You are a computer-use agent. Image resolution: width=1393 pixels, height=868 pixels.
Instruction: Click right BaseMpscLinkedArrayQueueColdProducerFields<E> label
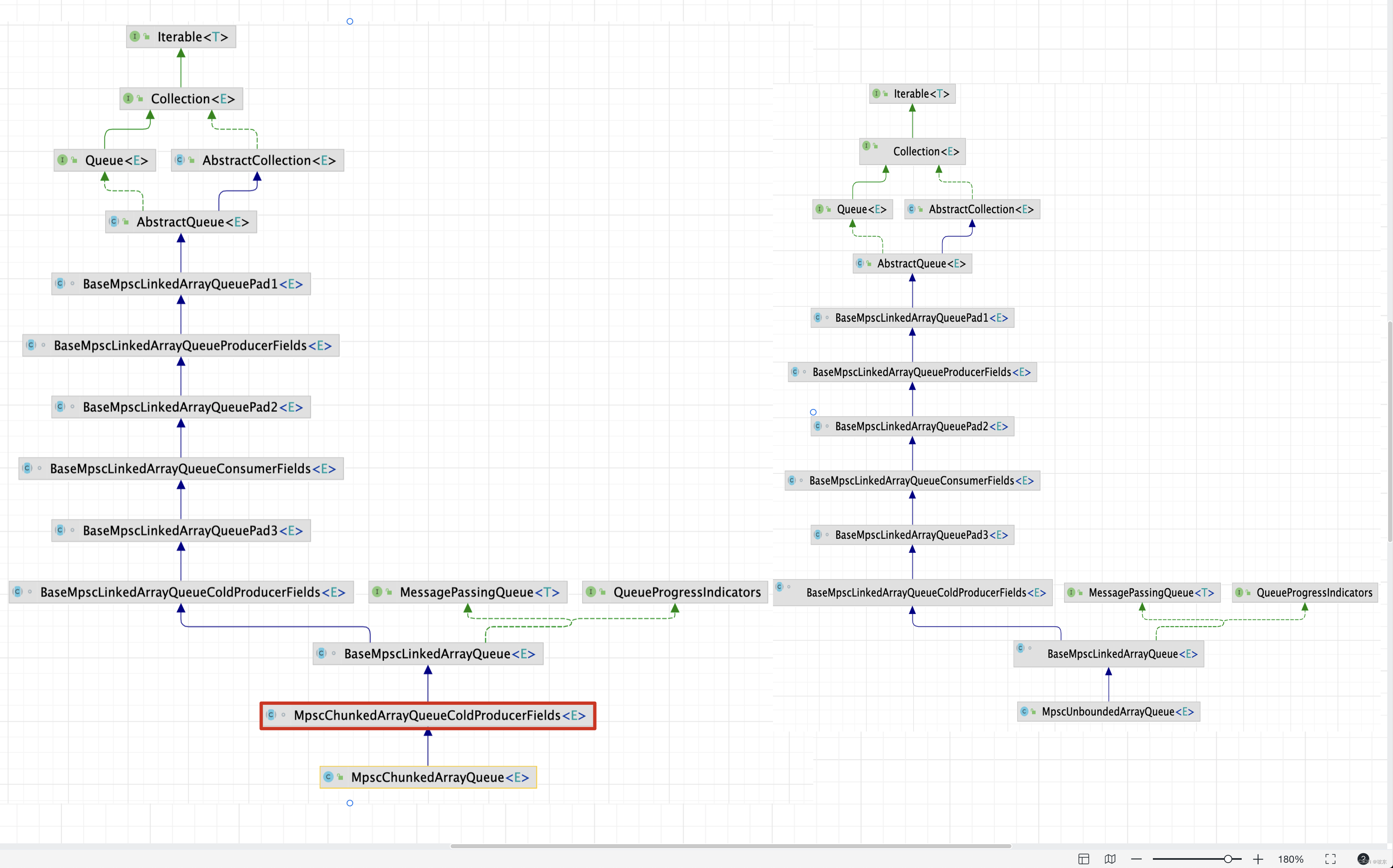coord(926,593)
